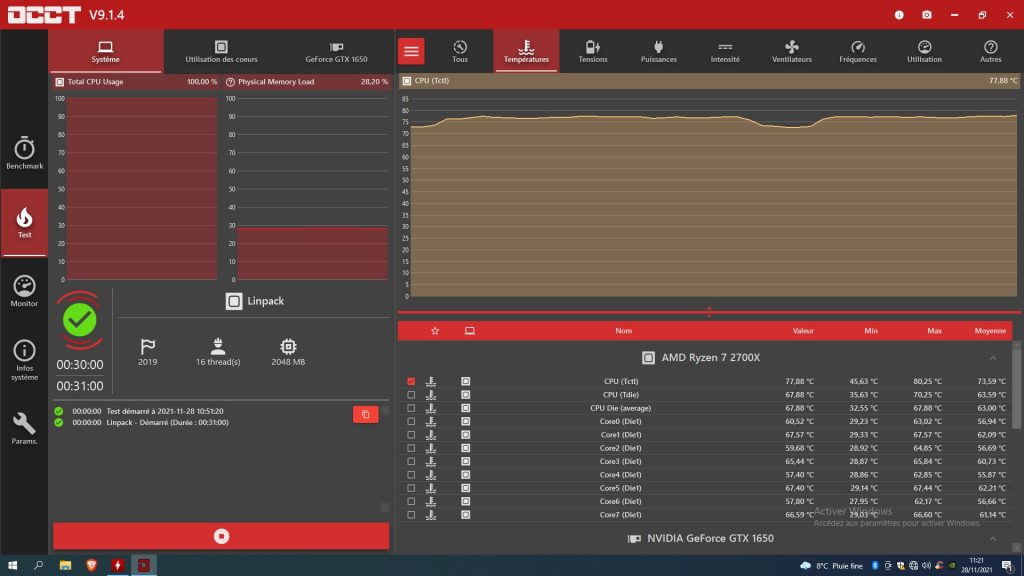Screen dimensions: 1024x576
Task: Collapse the NVIDIA GeForce GTX 1650 group
Action: (x=992, y=538)
